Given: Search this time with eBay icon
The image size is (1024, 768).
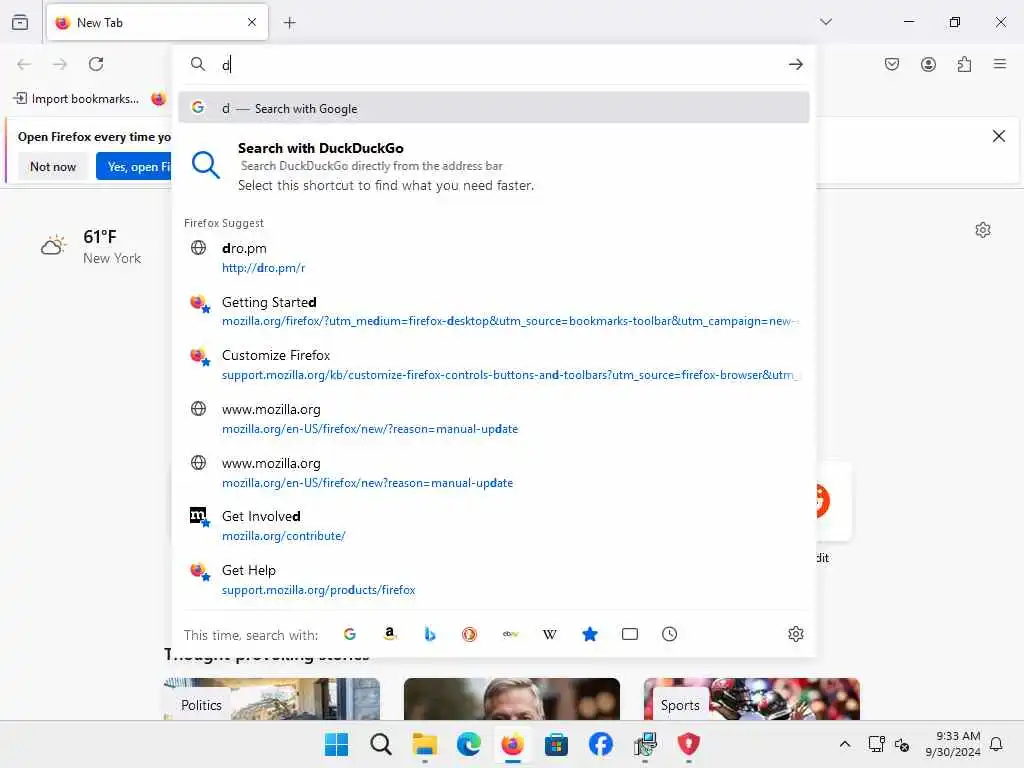Looking at the screenshot, I should click(x=510, y=634).
